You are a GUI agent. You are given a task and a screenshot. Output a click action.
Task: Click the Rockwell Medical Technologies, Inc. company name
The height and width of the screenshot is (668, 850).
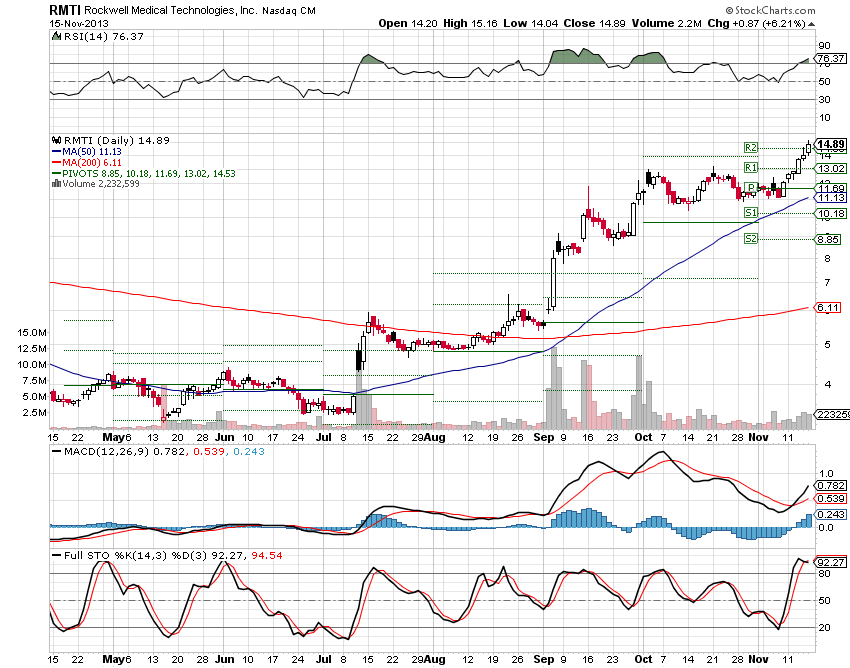(x=171, y=10)
